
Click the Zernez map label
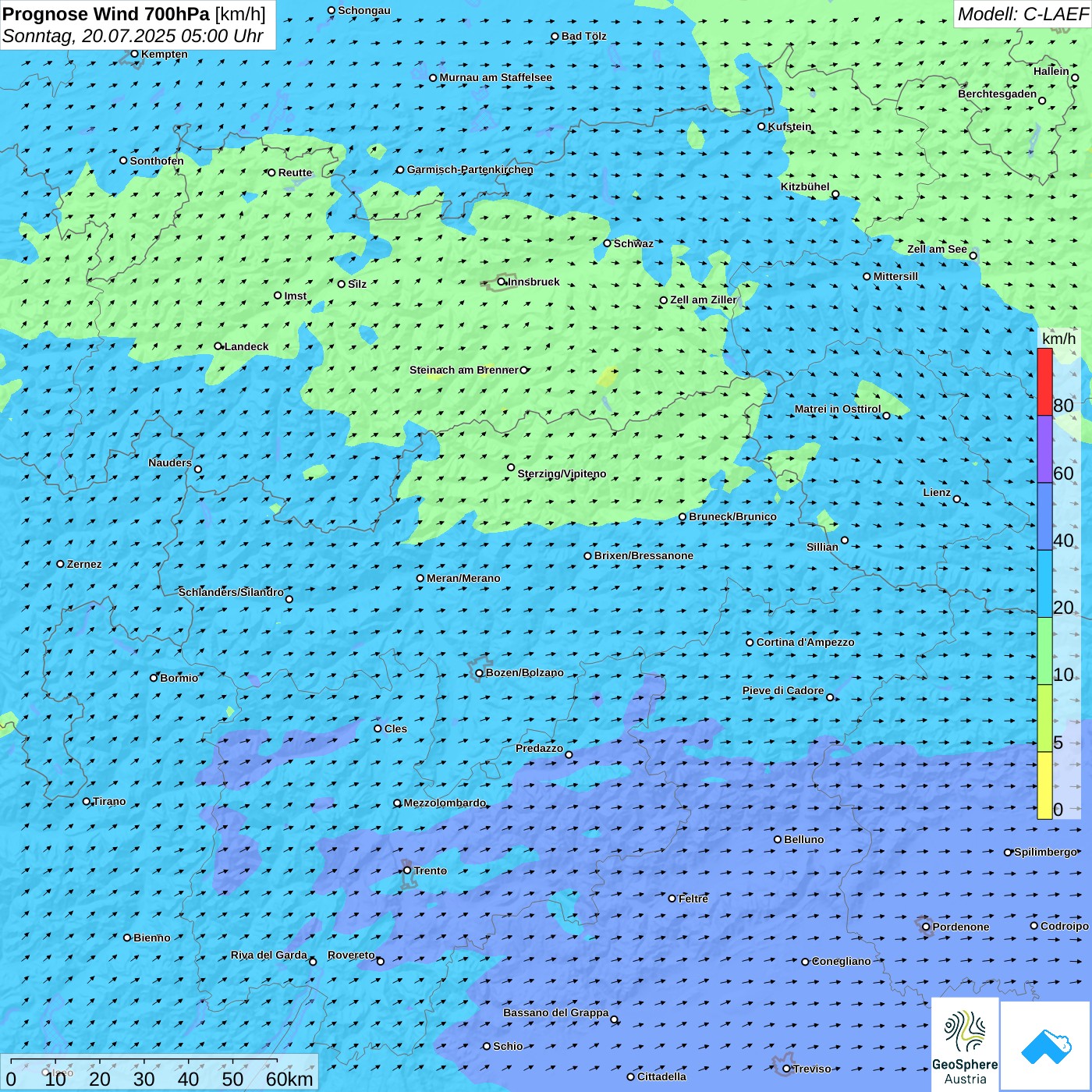tap(84, 564)
